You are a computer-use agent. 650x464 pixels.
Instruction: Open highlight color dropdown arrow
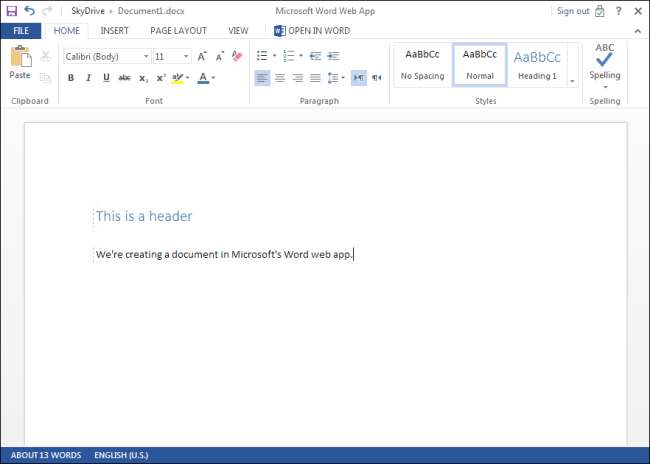click(188, 78)
